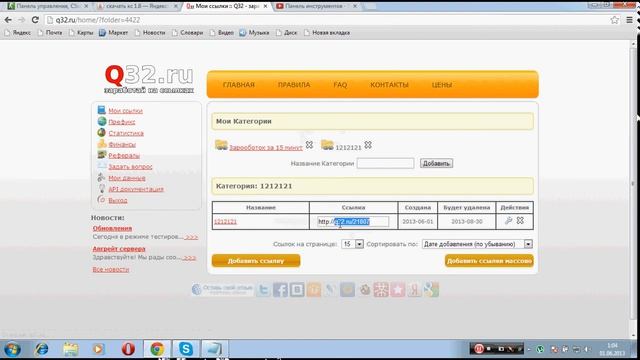The image size is (640, 360).
Task: Click the browser address bar
Action: (x=327, y=20)
